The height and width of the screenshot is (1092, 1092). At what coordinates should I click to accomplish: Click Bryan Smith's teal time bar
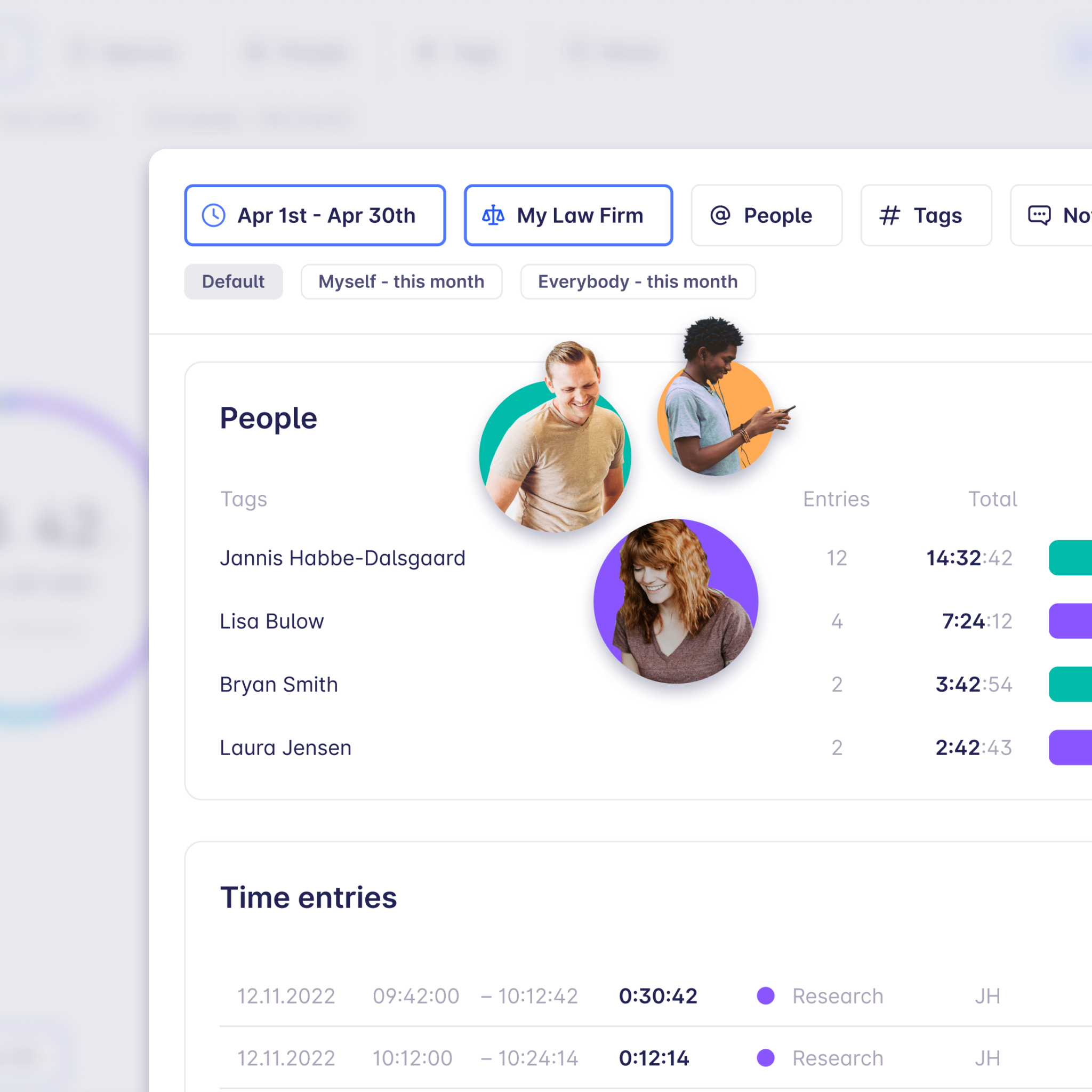[1070, 685]
